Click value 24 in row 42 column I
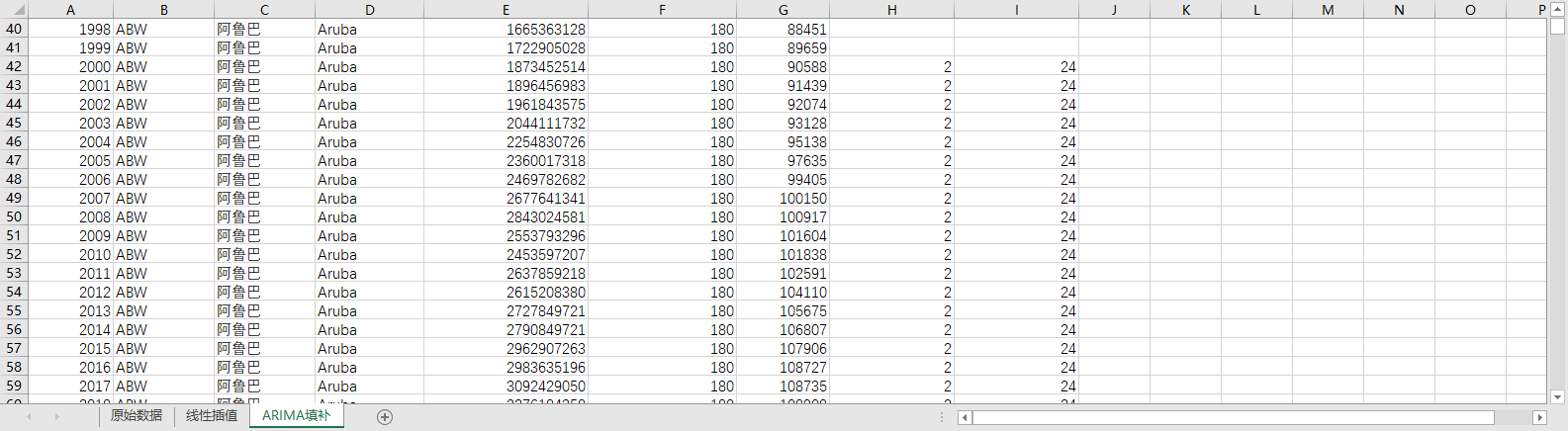 click(1016, 66)
